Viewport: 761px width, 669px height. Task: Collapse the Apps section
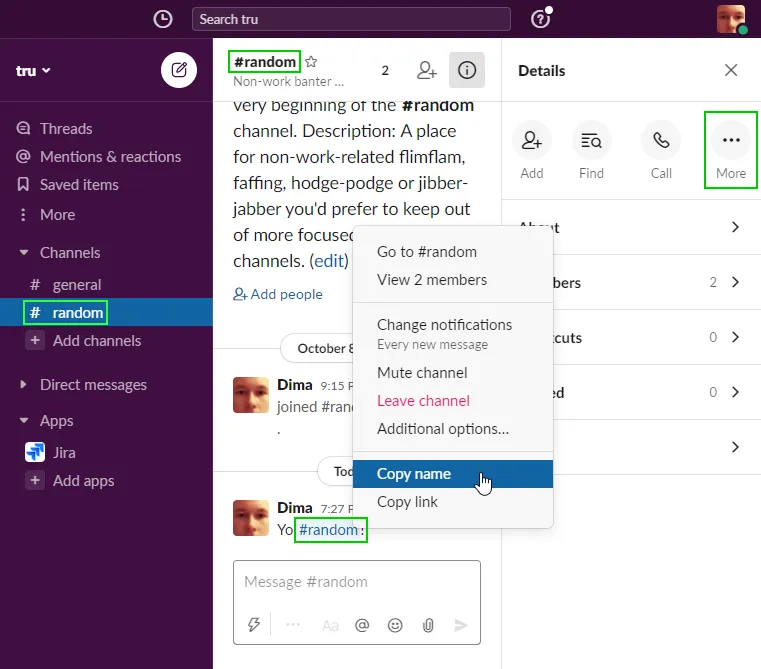24,420
